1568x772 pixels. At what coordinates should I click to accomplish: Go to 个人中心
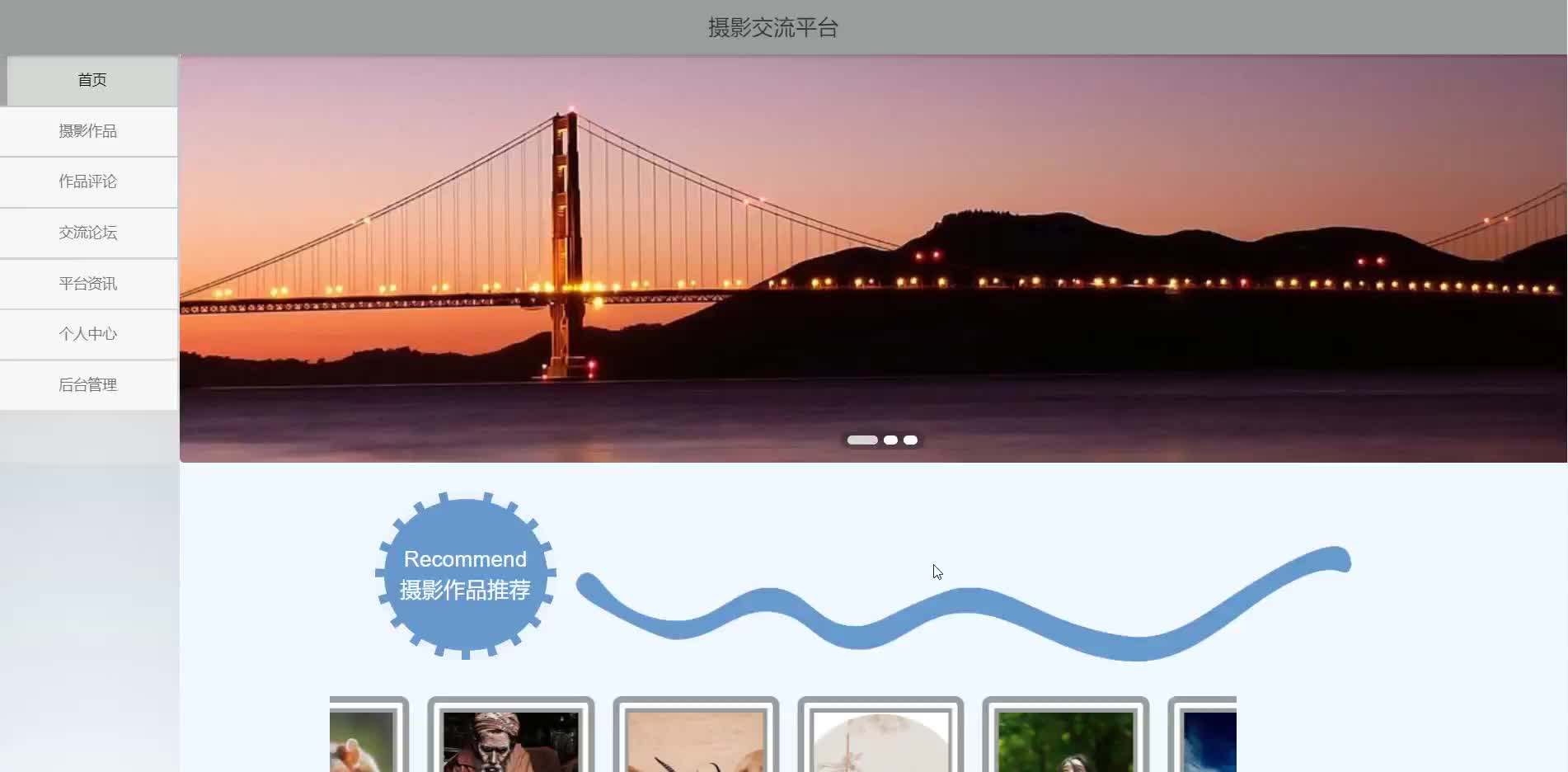tap(88, 334)
